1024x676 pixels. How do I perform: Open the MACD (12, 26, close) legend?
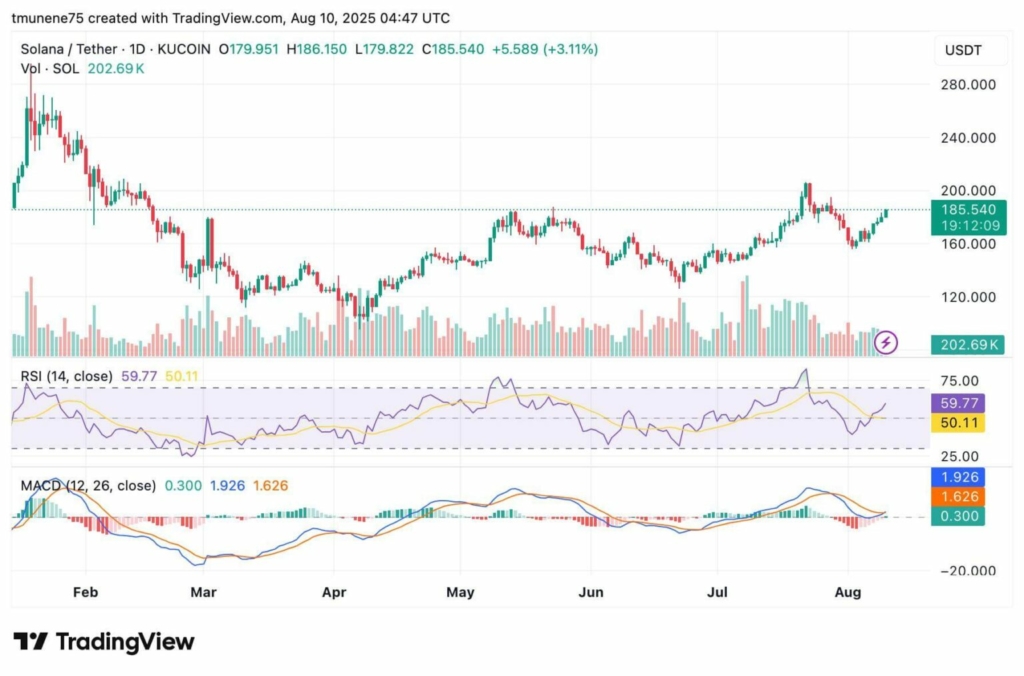click(88, 485)
